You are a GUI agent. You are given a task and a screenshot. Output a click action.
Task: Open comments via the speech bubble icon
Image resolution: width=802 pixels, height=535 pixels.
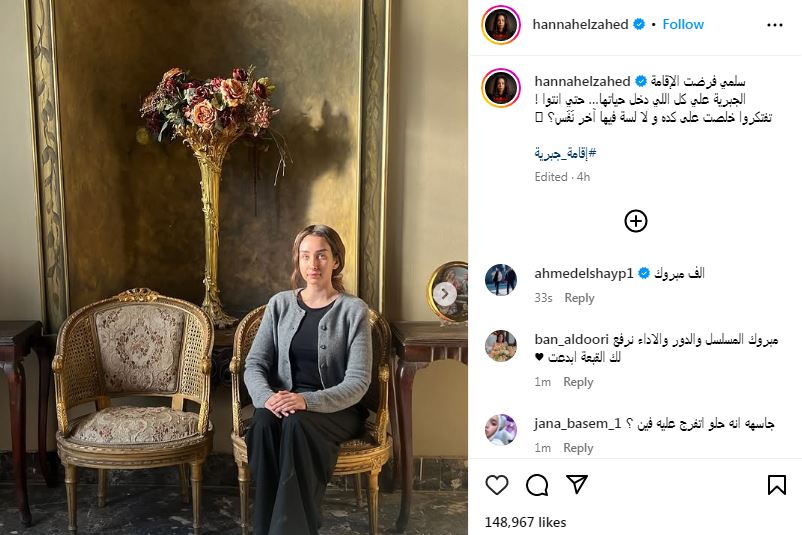(537, 484)
